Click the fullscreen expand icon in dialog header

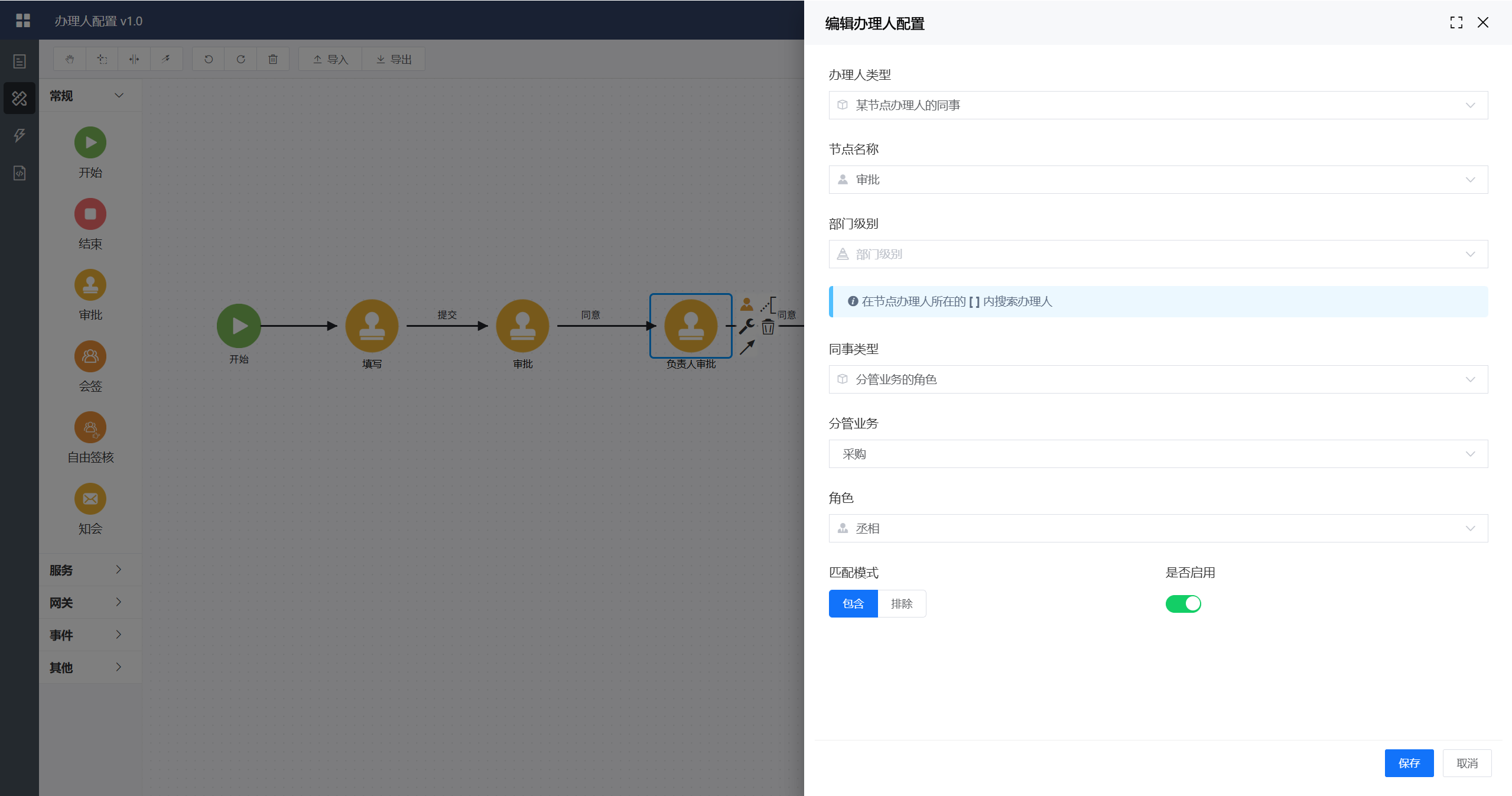[x=1456, y=22]
